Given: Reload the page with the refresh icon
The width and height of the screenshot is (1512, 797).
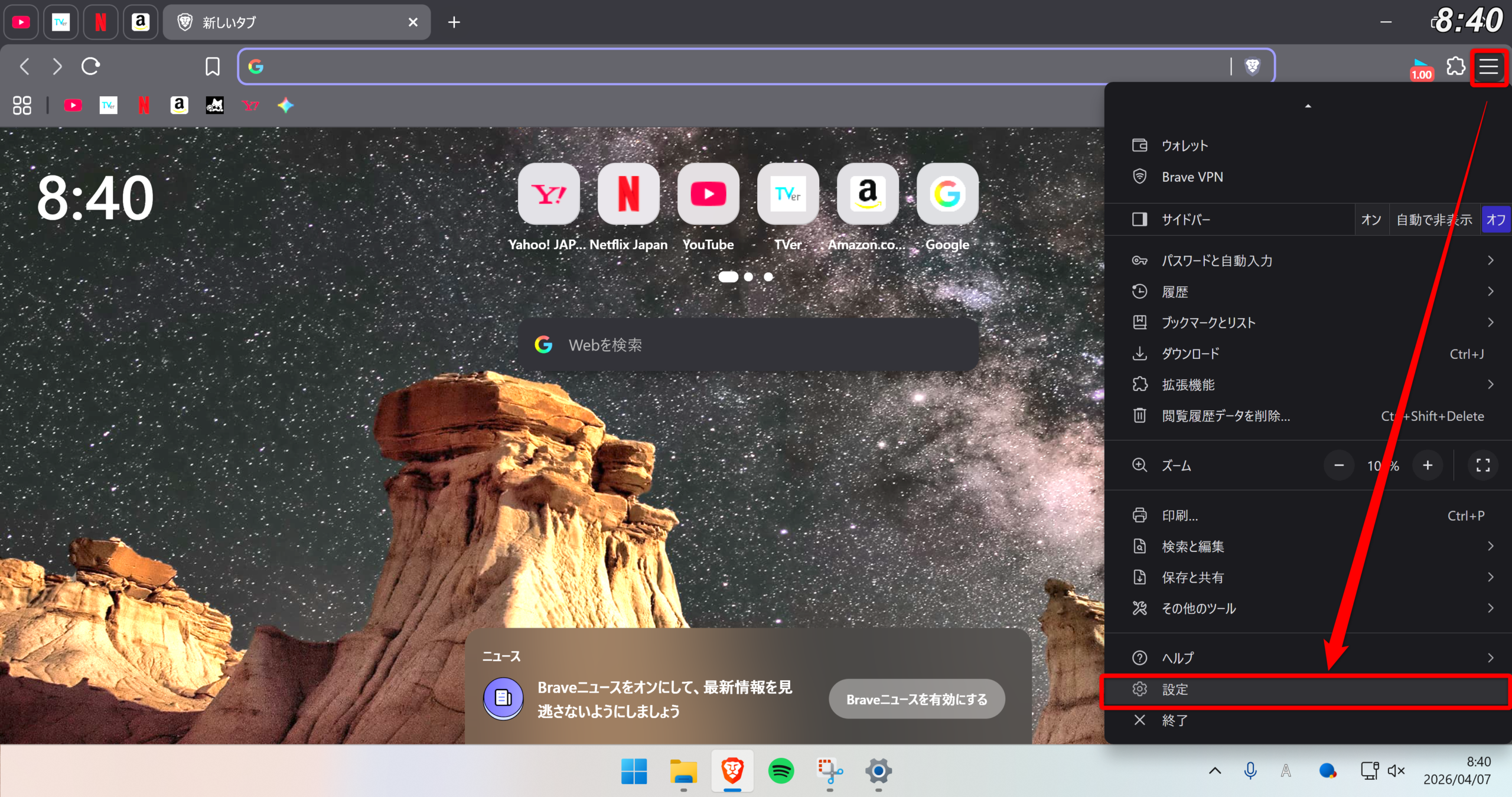Looking at the screenshot, I should (90, 66).
